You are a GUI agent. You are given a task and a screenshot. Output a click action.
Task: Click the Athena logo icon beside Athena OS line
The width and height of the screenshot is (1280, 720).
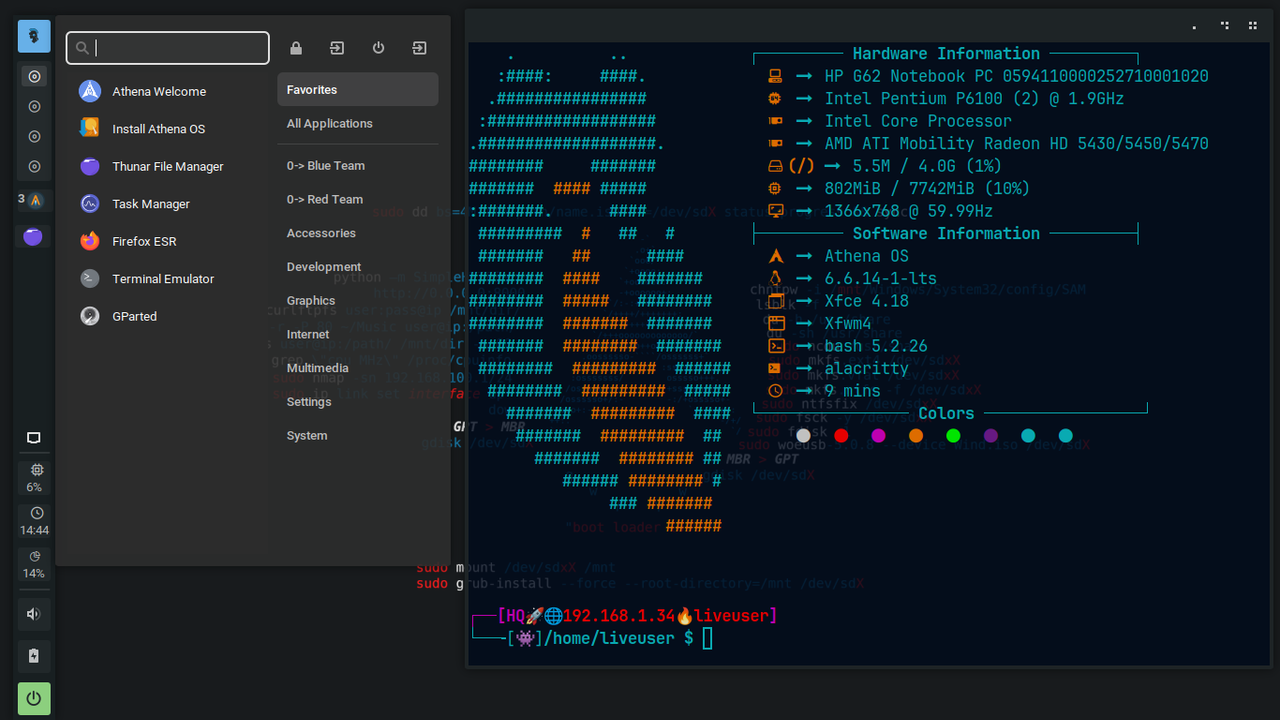pos(774,256)
